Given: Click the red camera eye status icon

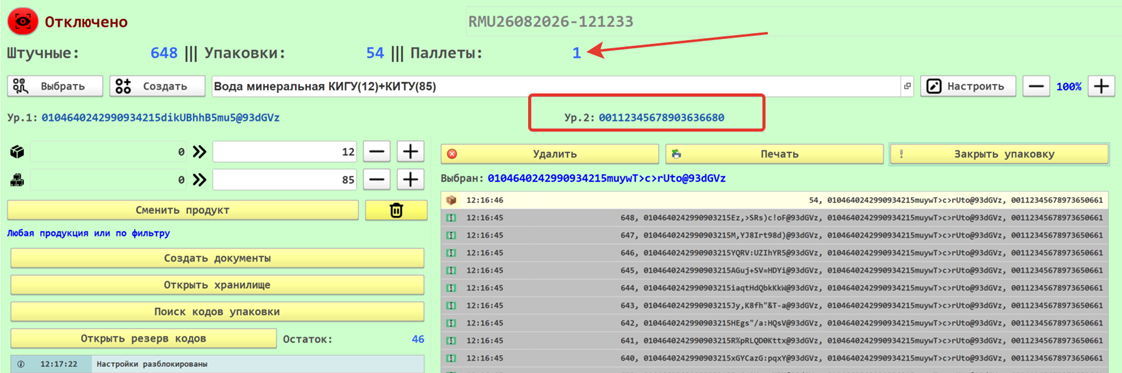Looking at the screenshot, I should pyautogui.click(x=22, y=21).
